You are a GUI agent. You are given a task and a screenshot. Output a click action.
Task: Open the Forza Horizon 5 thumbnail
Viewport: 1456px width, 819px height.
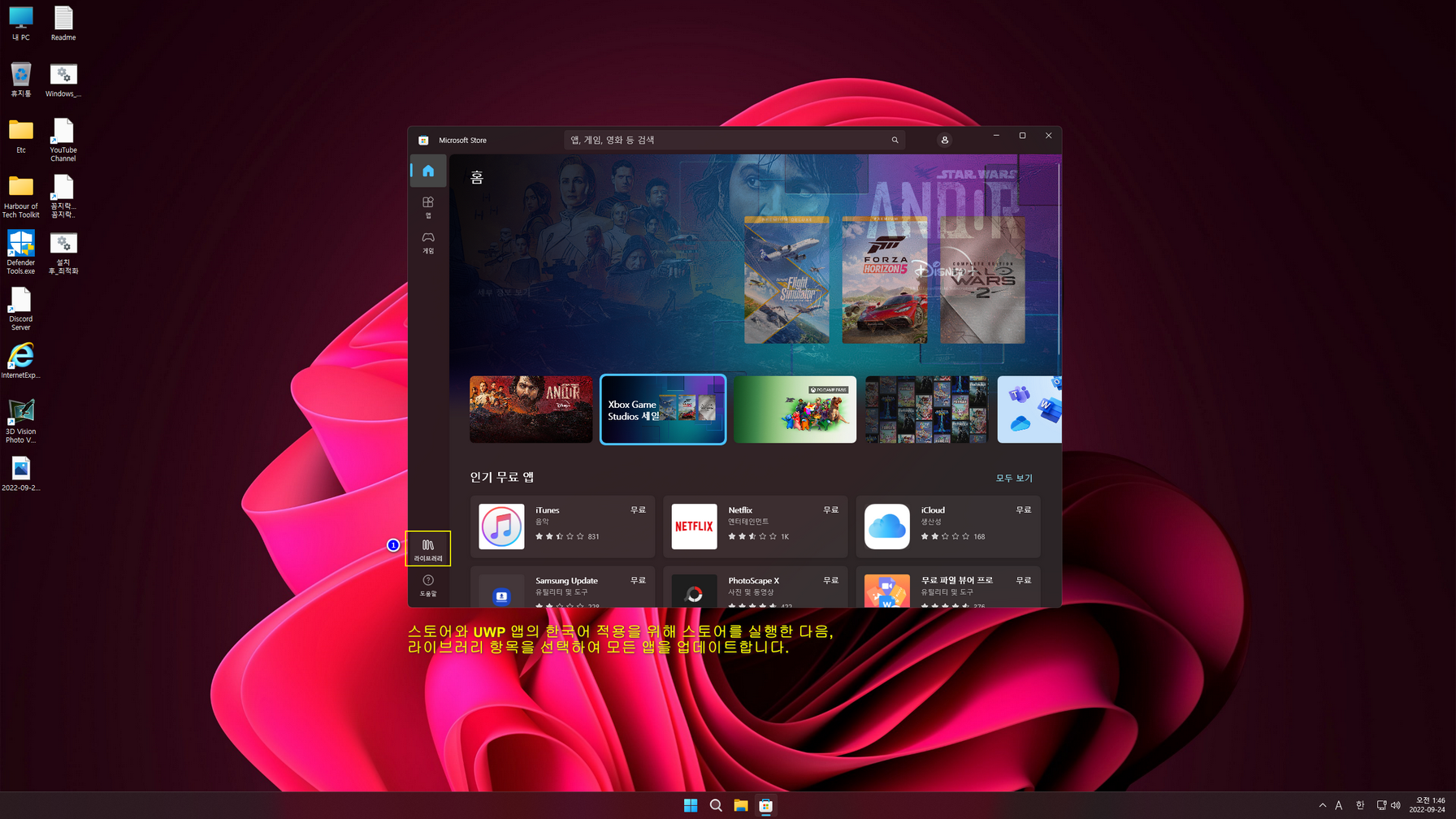point(884,279)
